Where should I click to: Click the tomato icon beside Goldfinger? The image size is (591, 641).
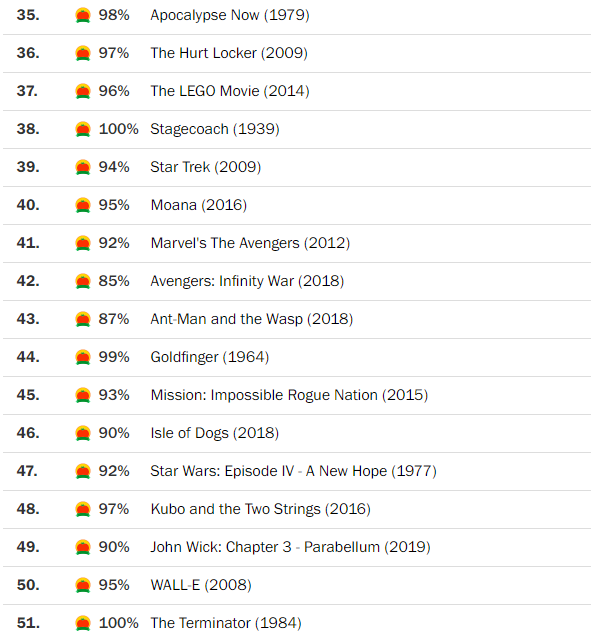[x=83, y=358]
